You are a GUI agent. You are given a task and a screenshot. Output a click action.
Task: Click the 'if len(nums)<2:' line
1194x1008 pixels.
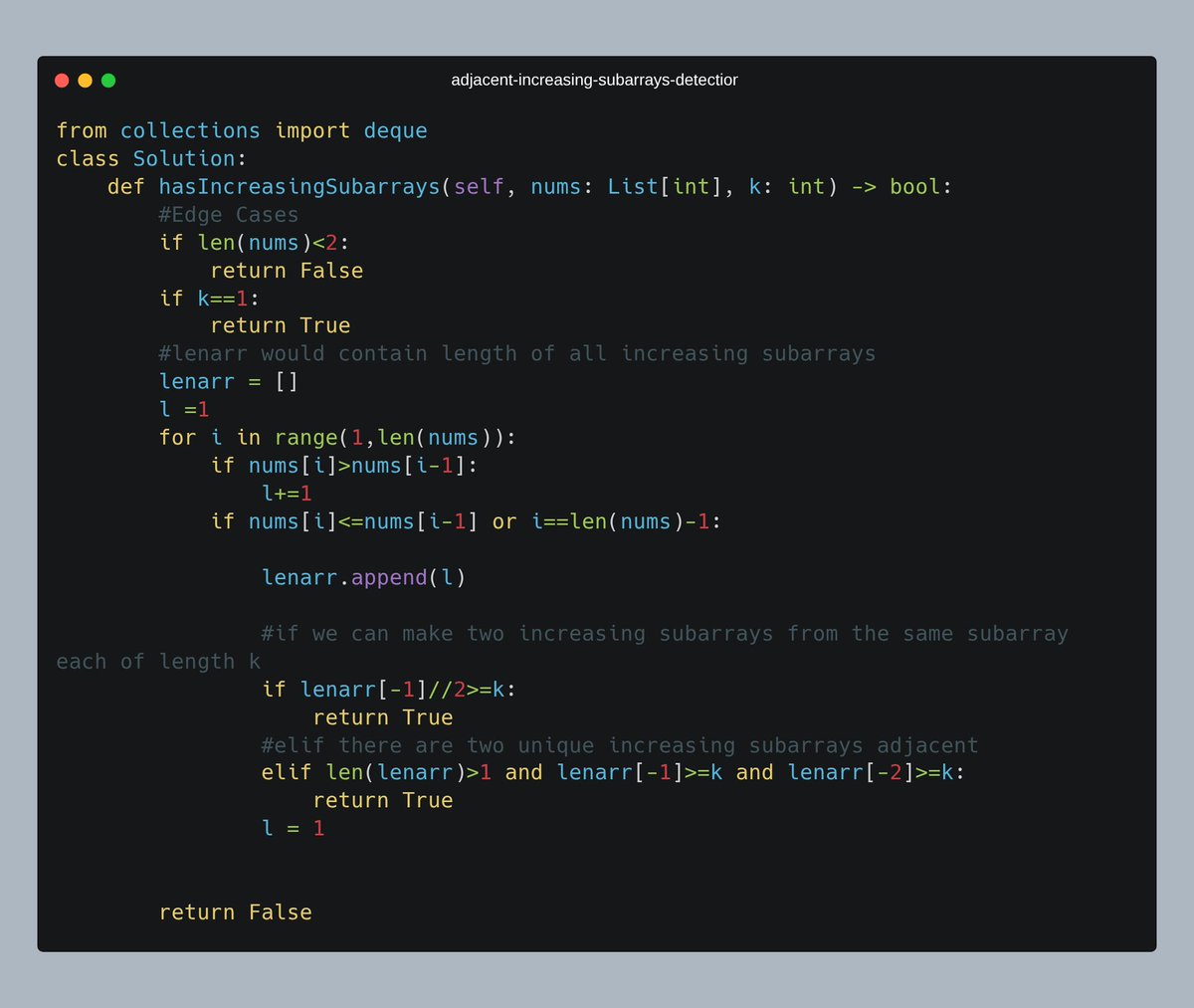pyautogui.click(x=255, y=242)
